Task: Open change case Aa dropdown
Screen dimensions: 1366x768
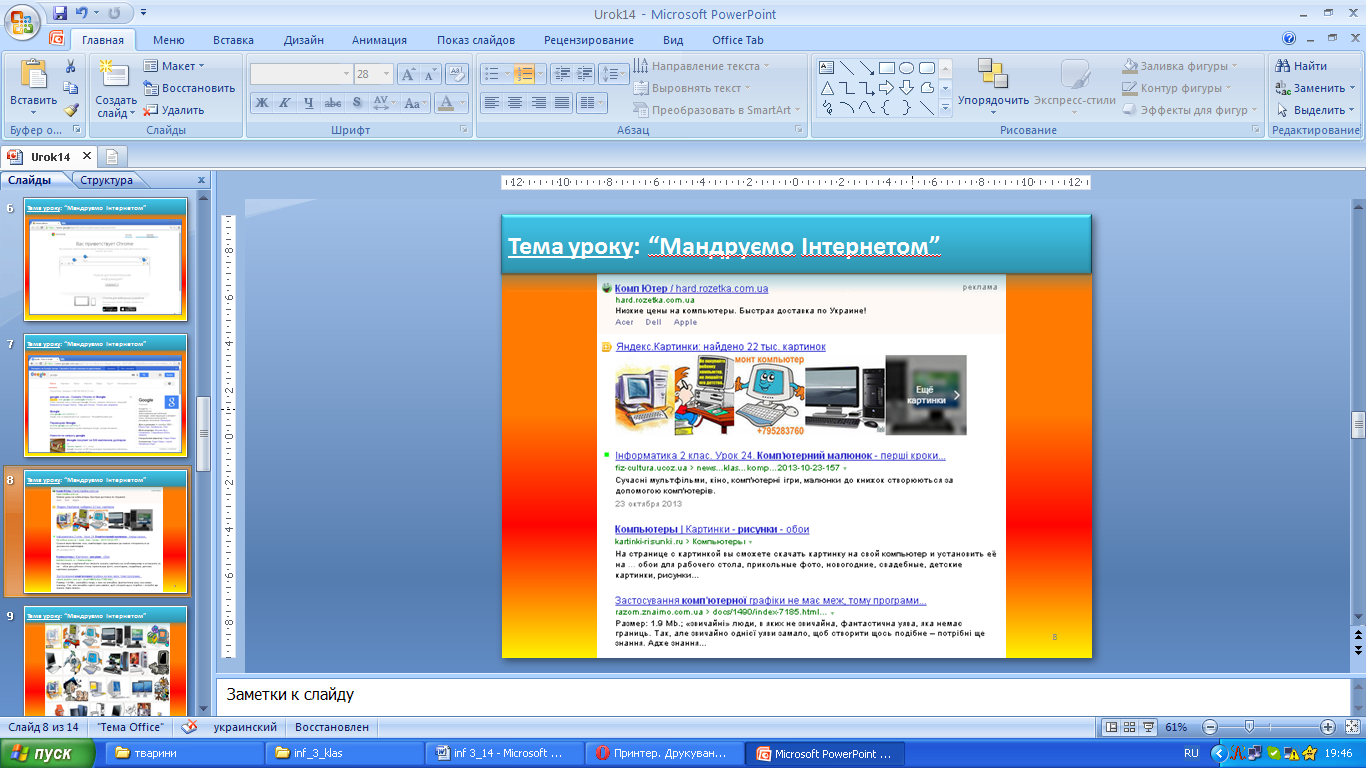Action: [416, 102]
